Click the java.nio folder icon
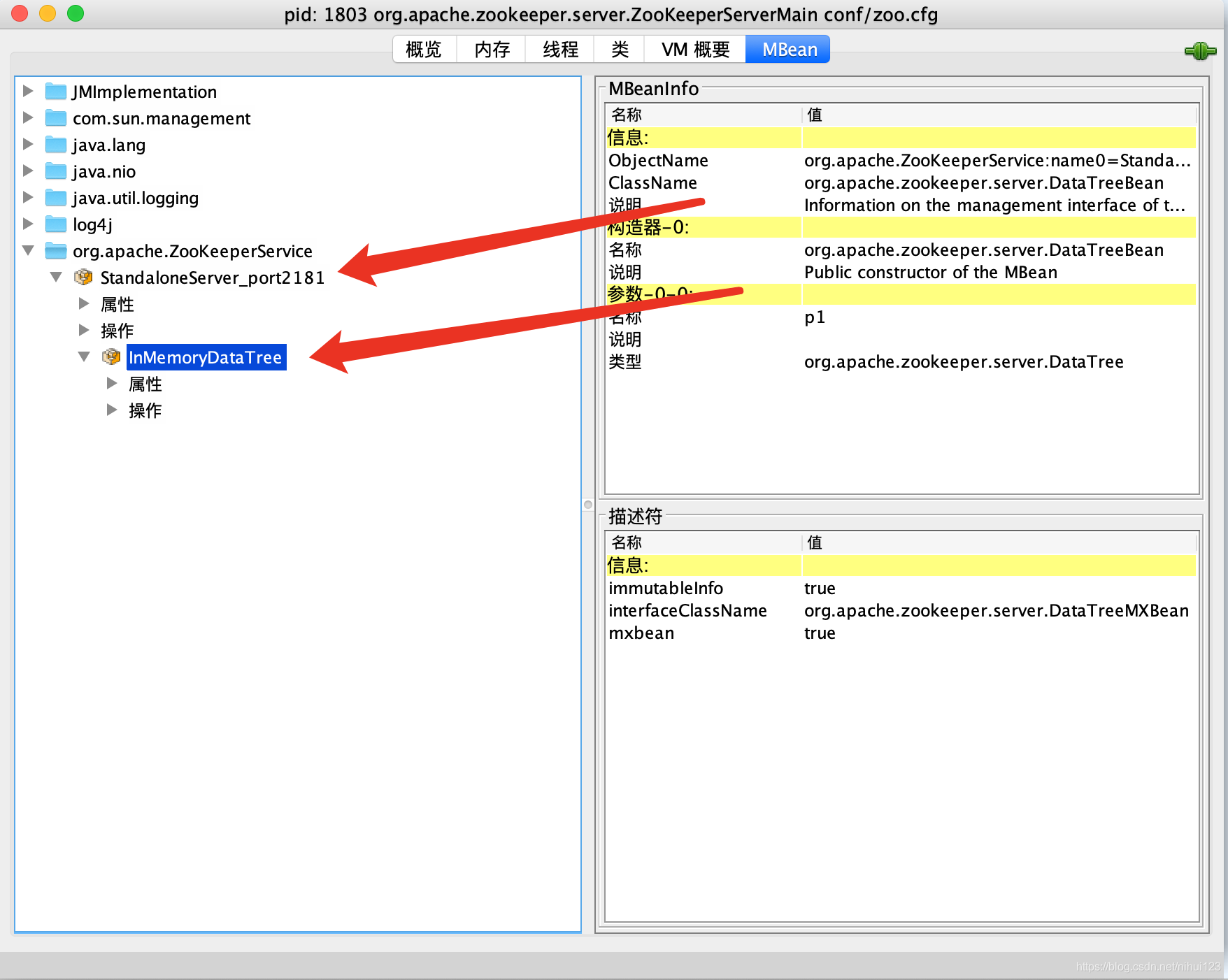The image size is (1228, 980). click(56, 171)
